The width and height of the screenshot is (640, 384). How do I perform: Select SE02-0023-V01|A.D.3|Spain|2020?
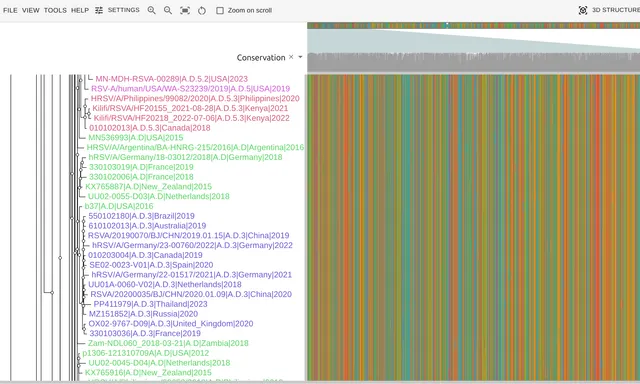click(x=151, y=265)
